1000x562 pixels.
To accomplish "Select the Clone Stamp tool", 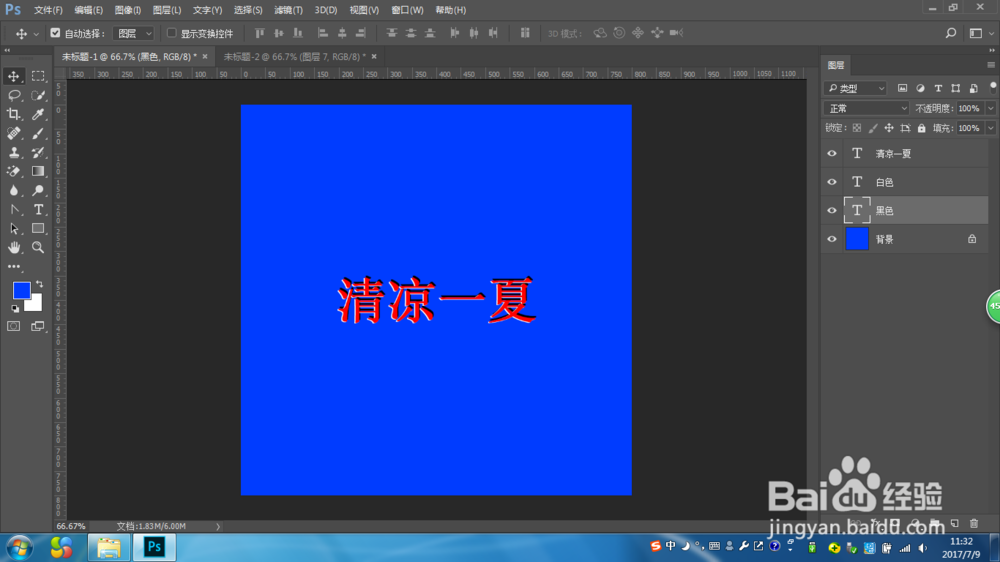I will tap(13, 152).
